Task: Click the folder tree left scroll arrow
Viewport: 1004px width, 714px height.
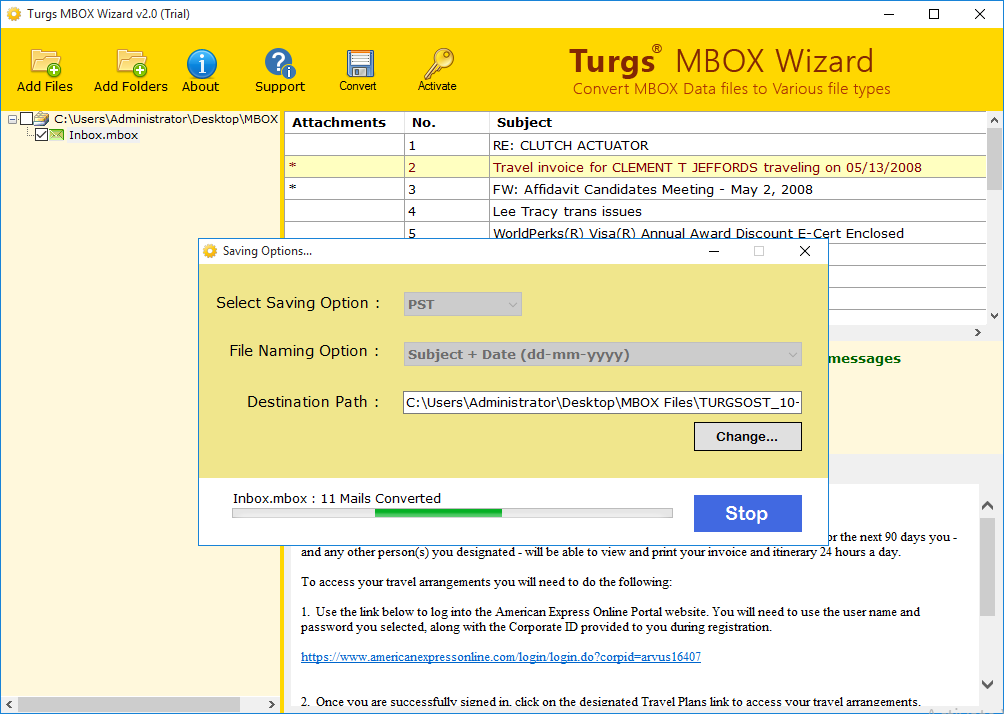Action: point(9,704)
